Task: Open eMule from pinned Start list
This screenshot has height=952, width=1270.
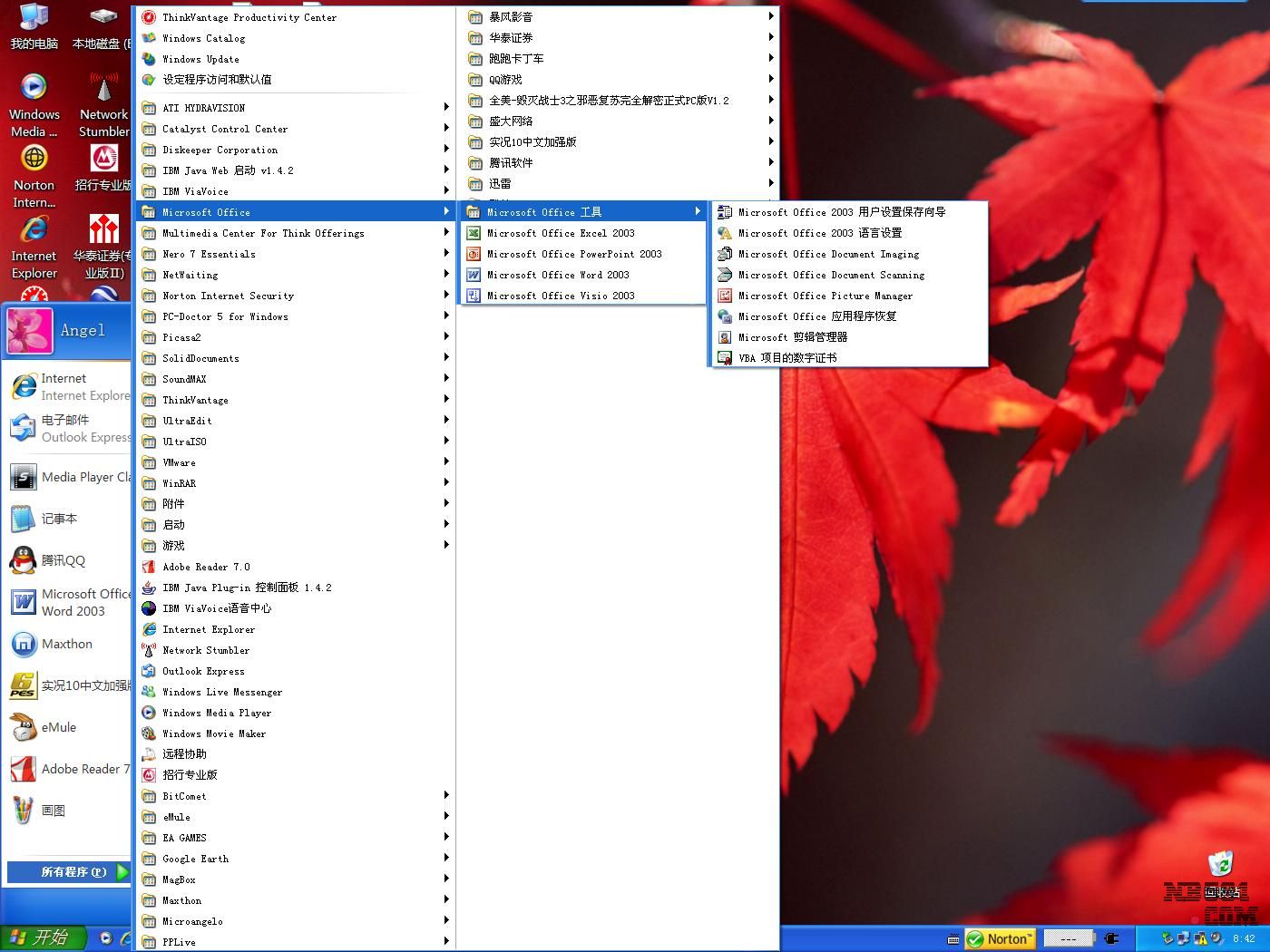Action: tap(58, 727)
